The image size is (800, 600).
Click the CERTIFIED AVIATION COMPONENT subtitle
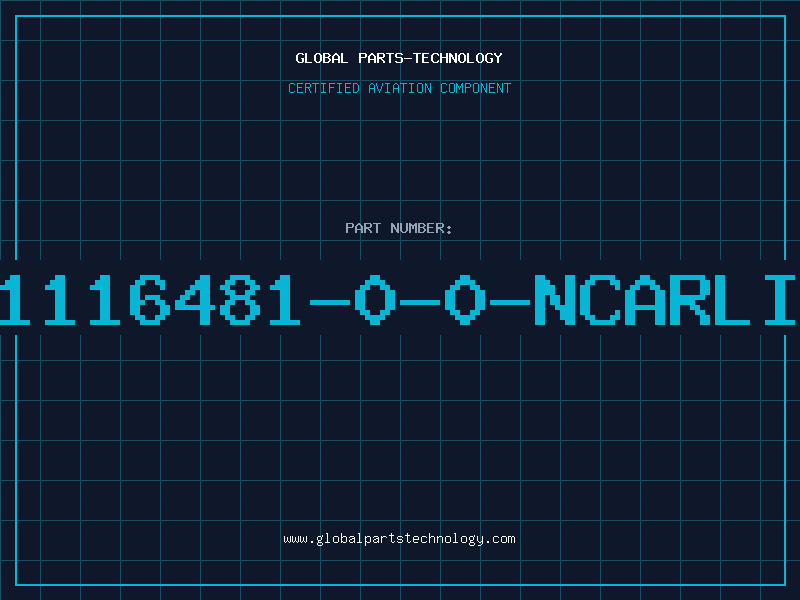pyautogui.click(x=399, y=88)
